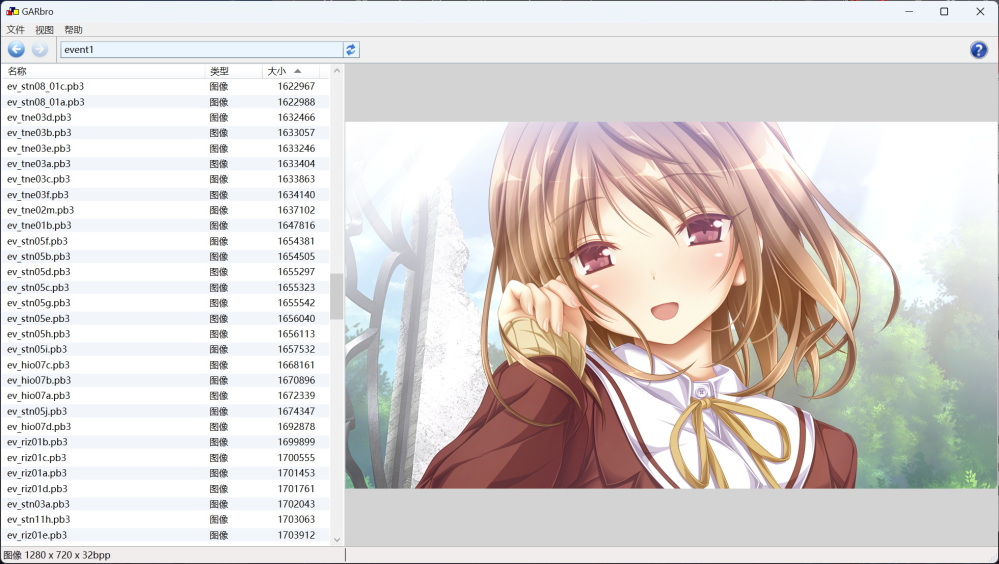Select file ev_stn05f.pb3
Image resolution: width=999 pixels, height=564 pixels.
click(x=165, y=241)
